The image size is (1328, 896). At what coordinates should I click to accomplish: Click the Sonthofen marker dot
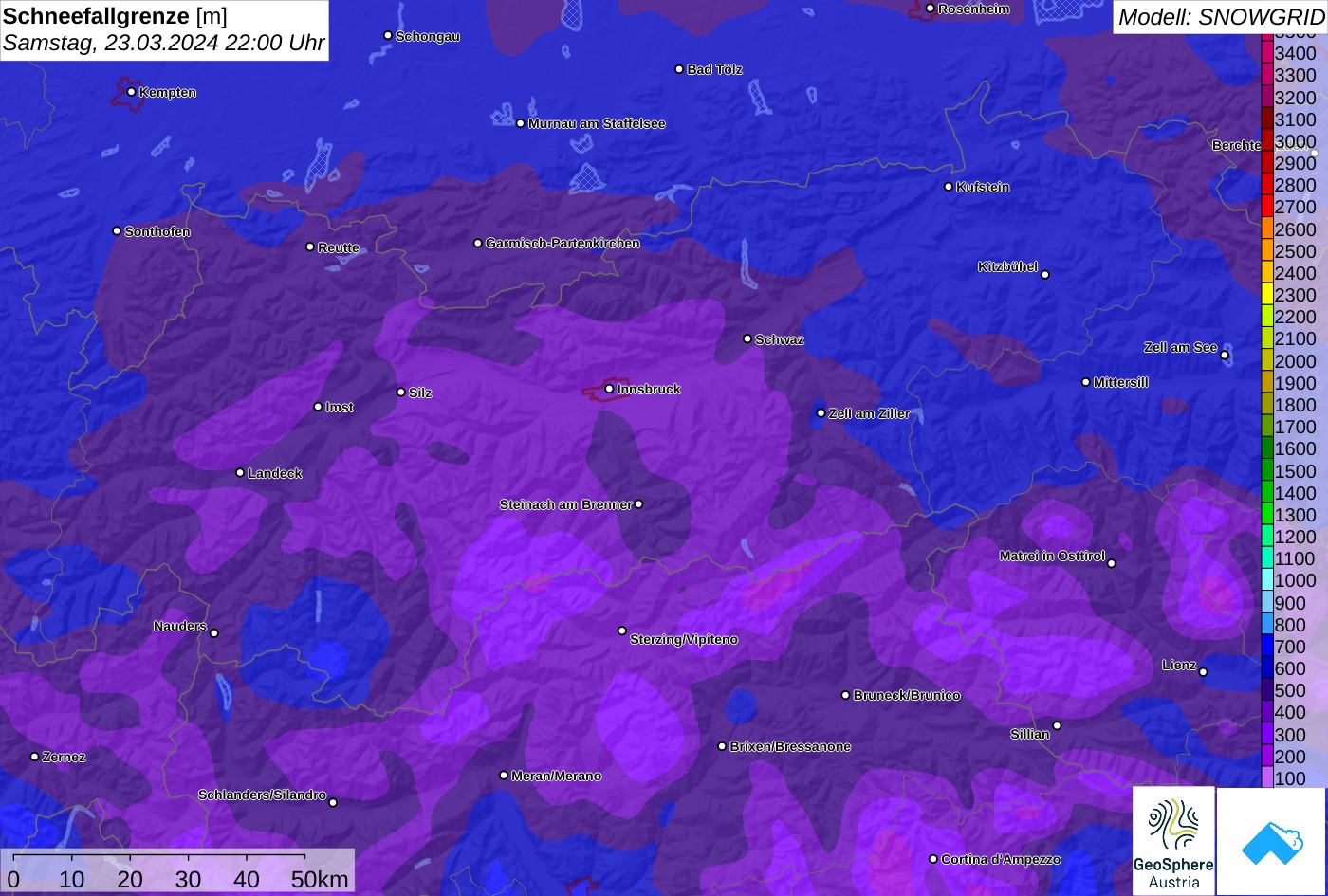pos(117,231)
